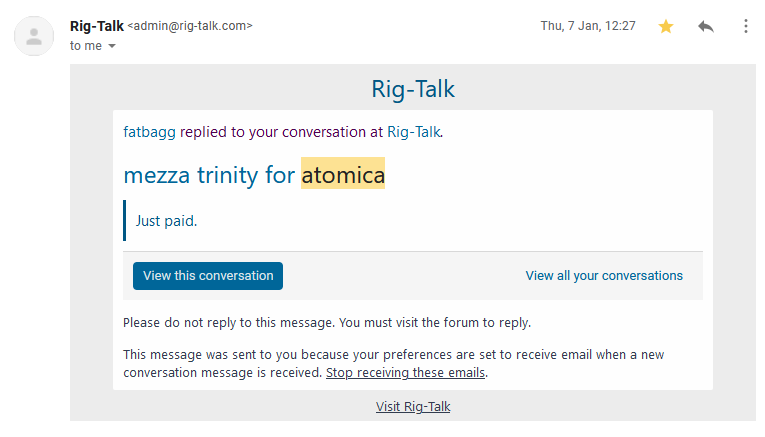Click the bold Rig-Talk sender name

(97, 26)
